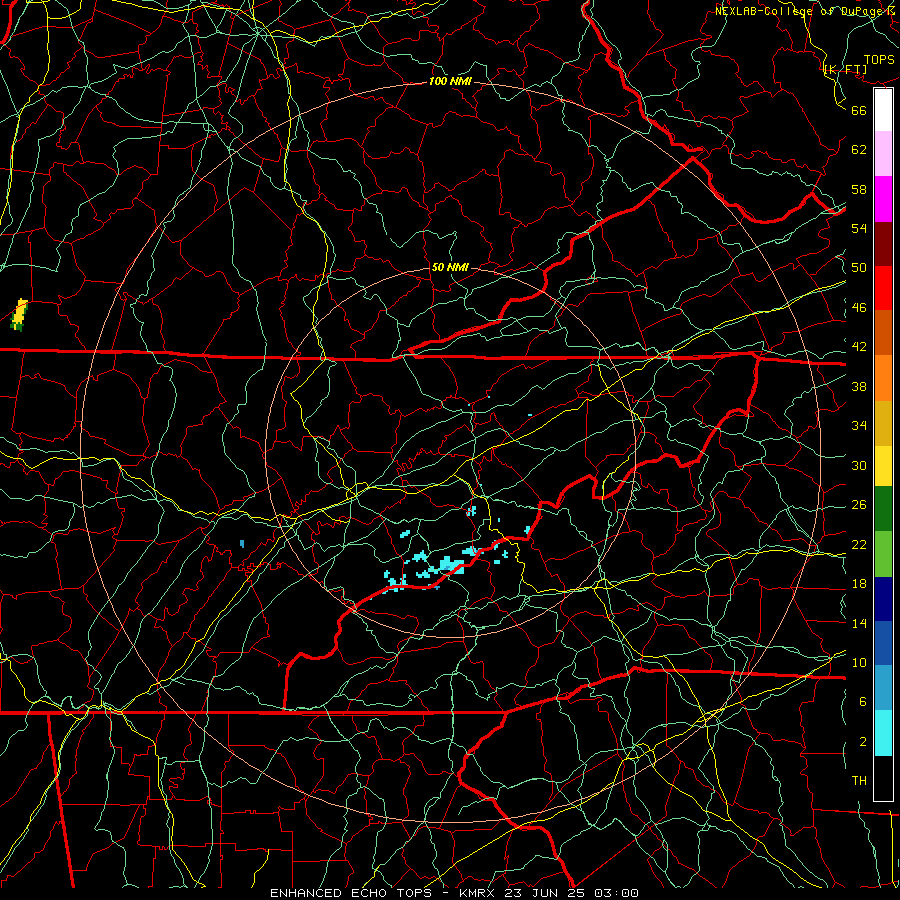Click the legend value "10"
Screen dimensions: 900x900
point(859,662)
